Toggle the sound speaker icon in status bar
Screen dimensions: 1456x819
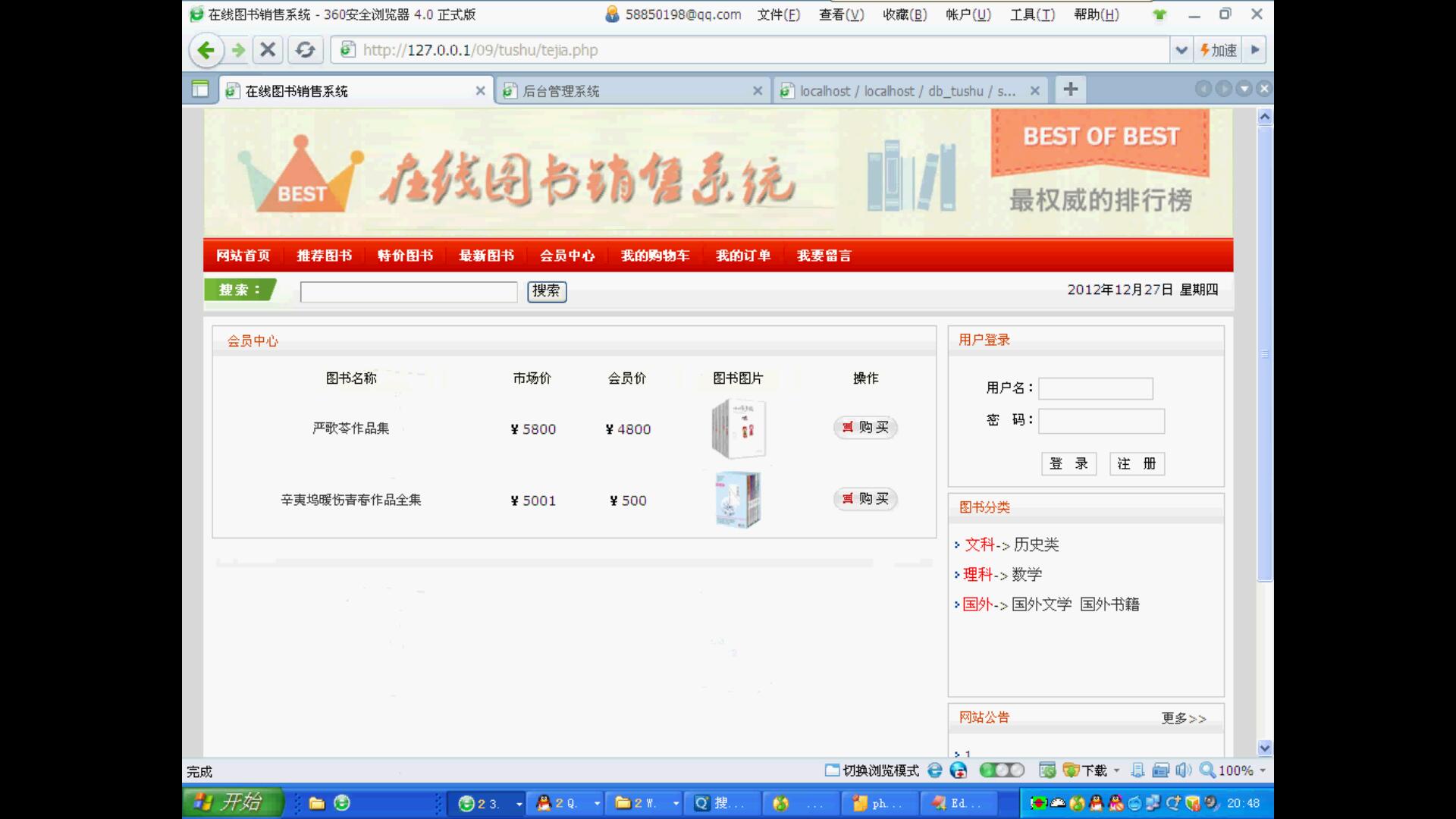1184,770
